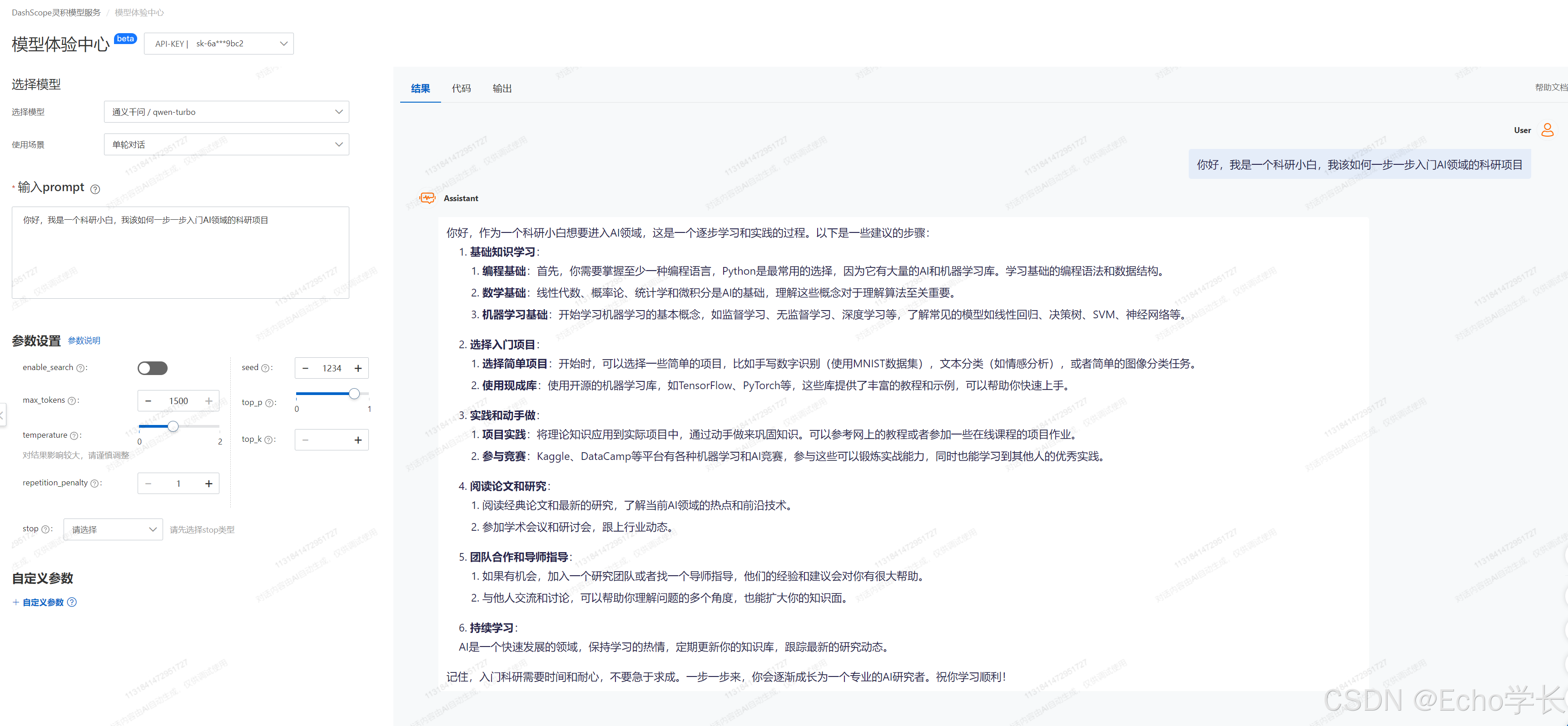
Task: Decrease max_tokens with minus button
Action: pos(148,400)
